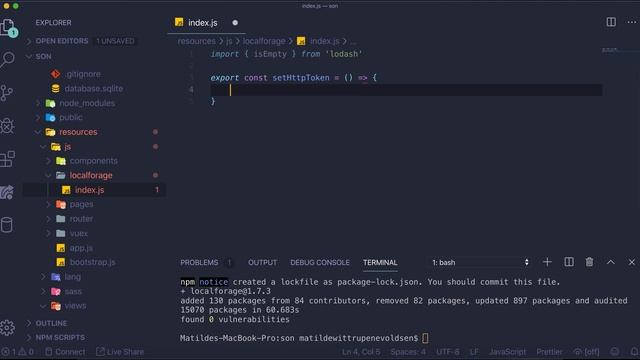Click Live Share in the status bar
The height and width of the screenshot is (360, 640).
pyautogui.click(x=120, y=352)
